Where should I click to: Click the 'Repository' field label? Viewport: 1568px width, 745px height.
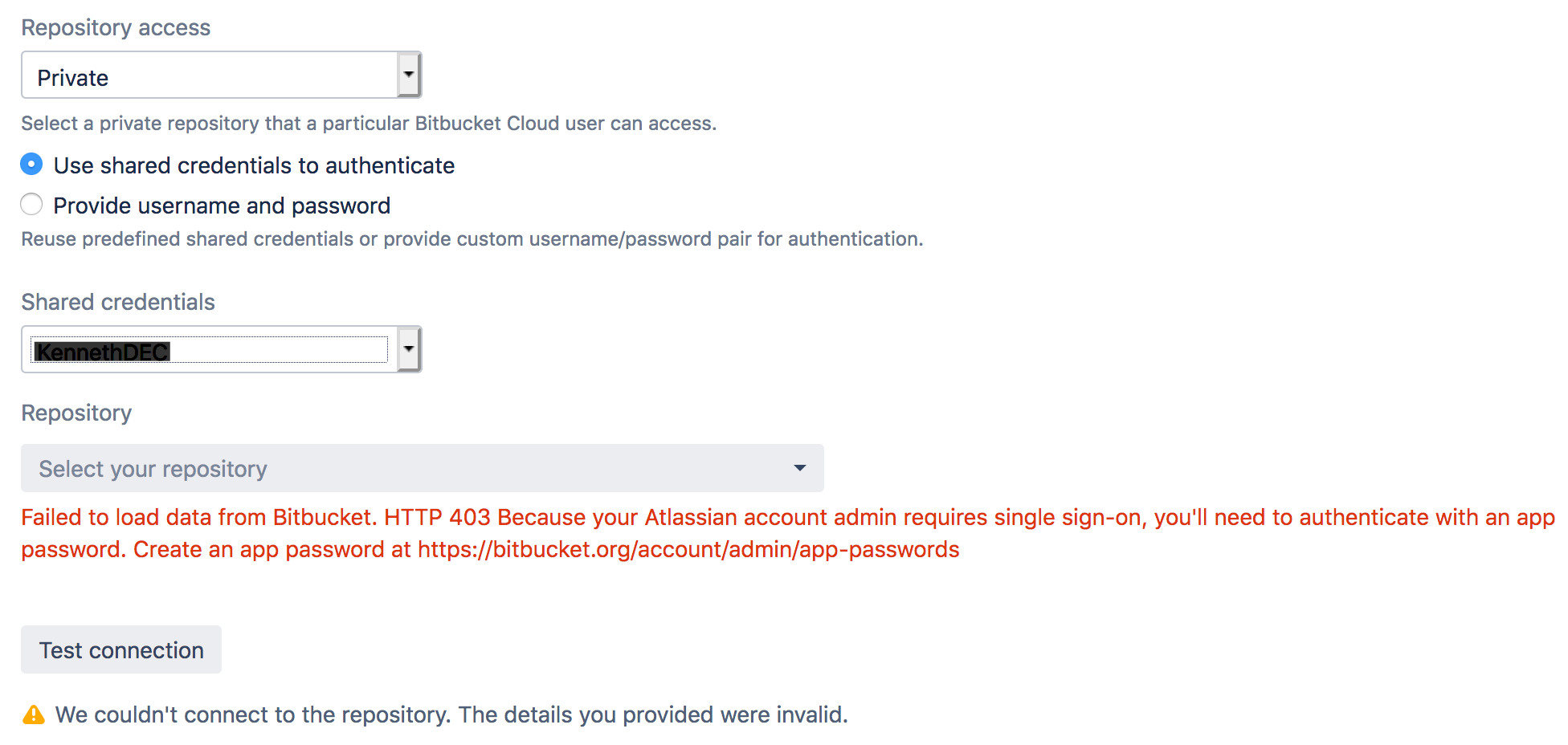click(76, 413)
